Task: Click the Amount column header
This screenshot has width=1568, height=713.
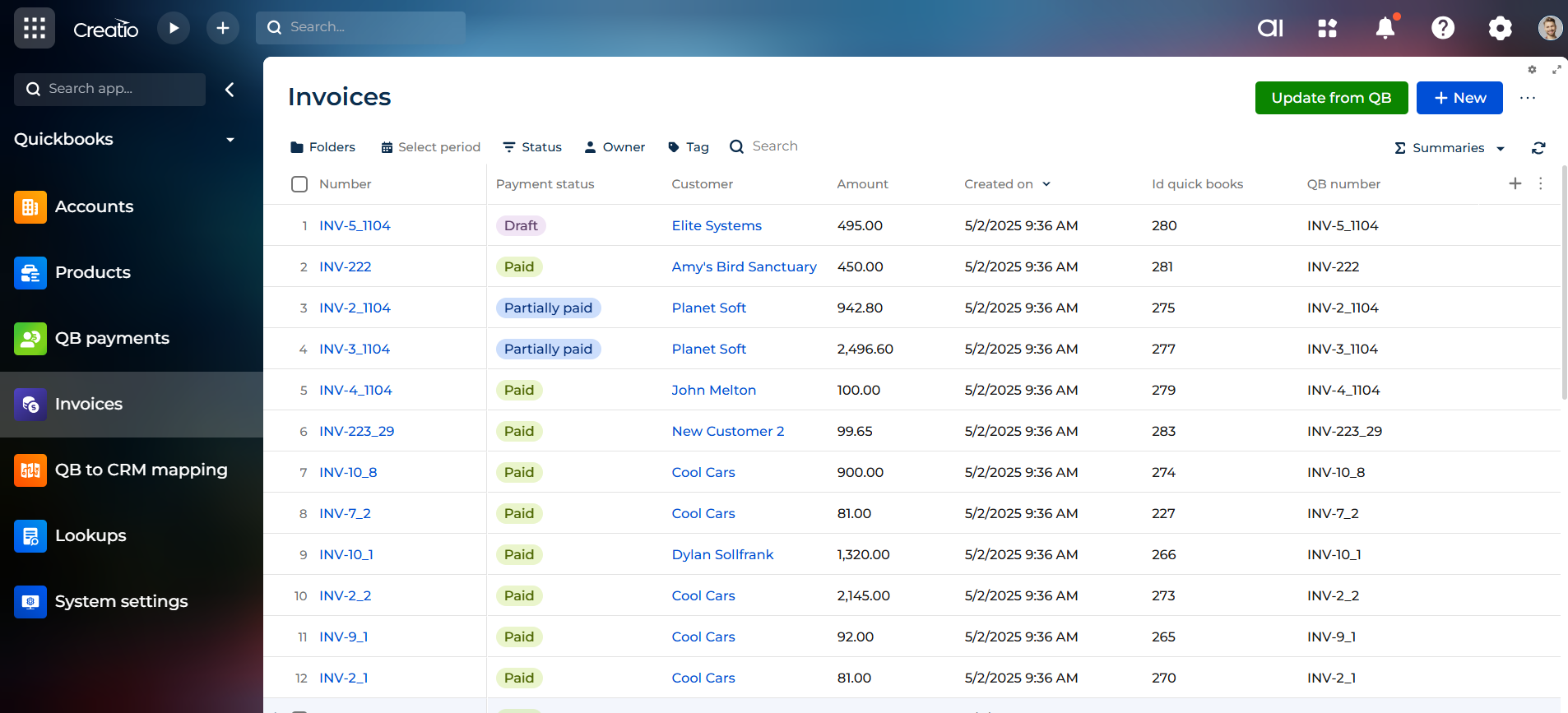Action: [x=862, y=184]
